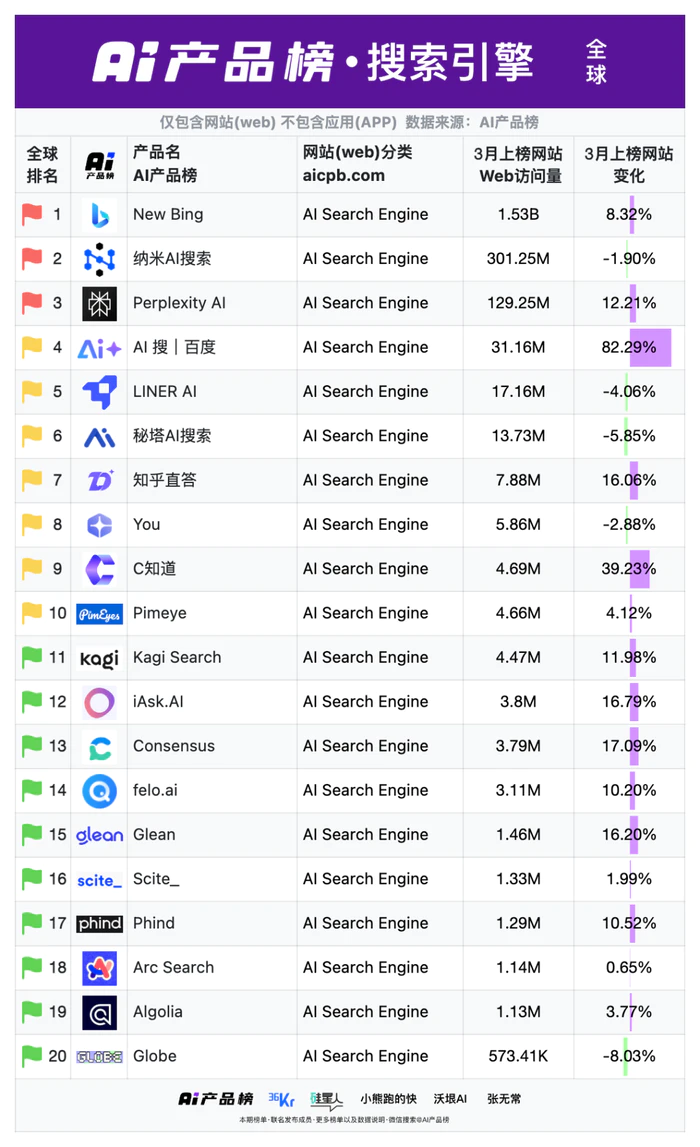This screenshot has width=700, height=1147.
Task: Click the 全球 label in title banner
Action: [596, 62]
